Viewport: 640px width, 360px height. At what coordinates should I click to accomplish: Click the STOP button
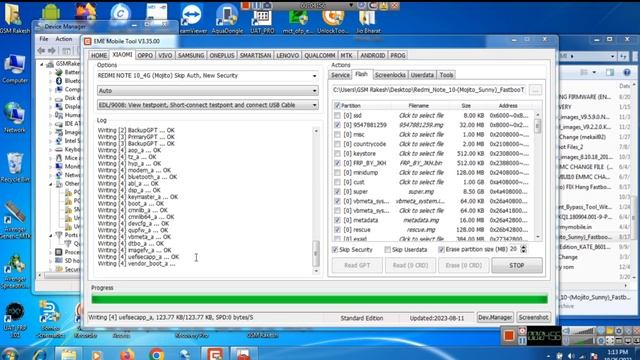tap(517, 265)
